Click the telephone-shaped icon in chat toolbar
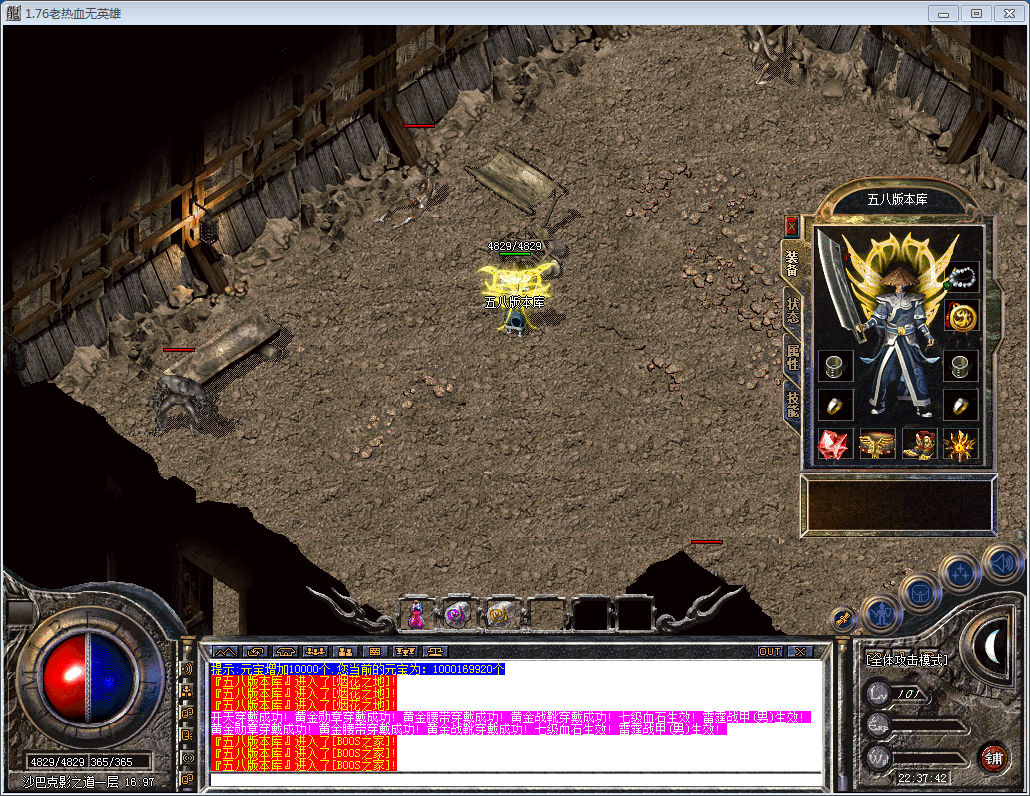Viewport: 1030px width, 796px height. pos(285,652)
